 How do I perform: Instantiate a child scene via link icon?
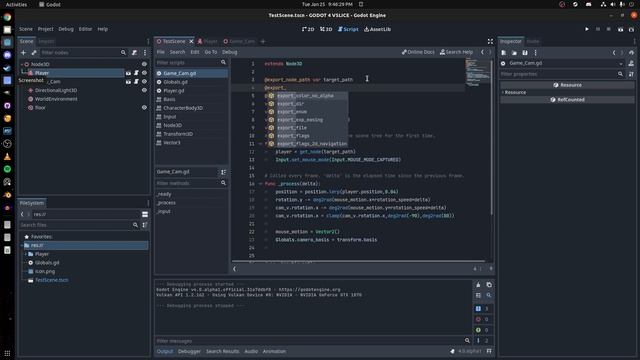(34, 53)
